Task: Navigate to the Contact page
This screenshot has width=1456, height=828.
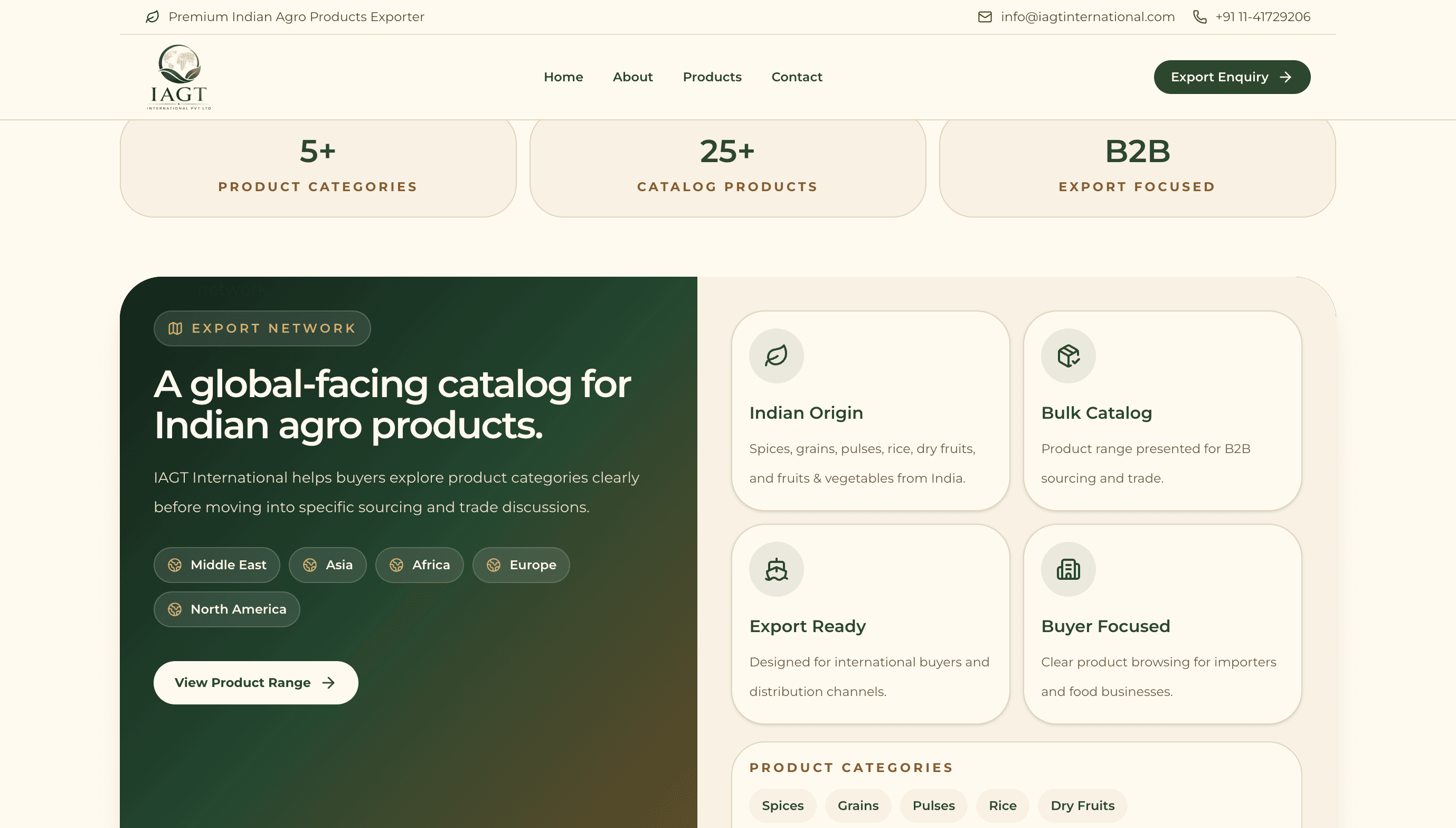Action: pos(797,77)
